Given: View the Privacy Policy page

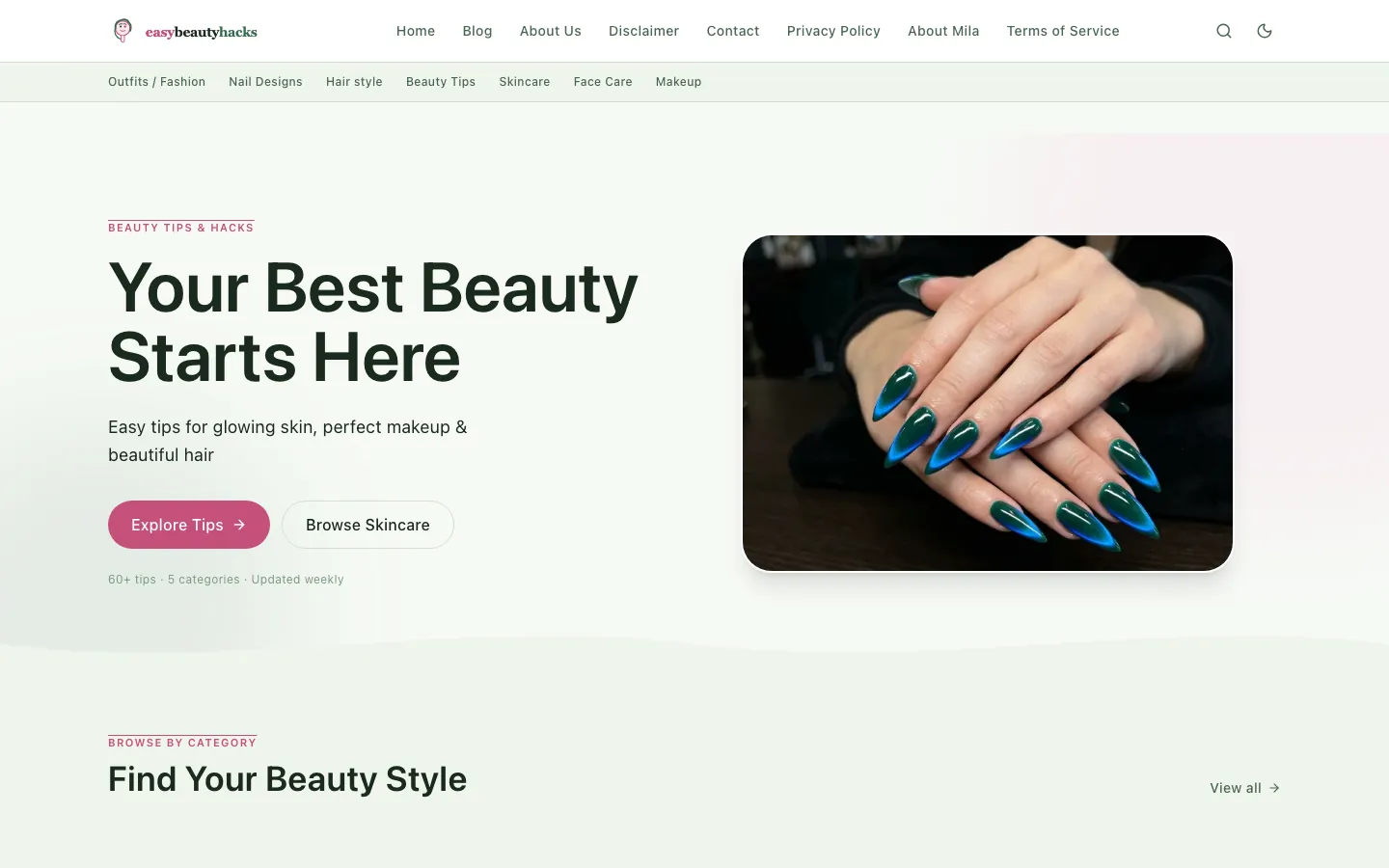Looking at the screenshot, I should [833, 31].
